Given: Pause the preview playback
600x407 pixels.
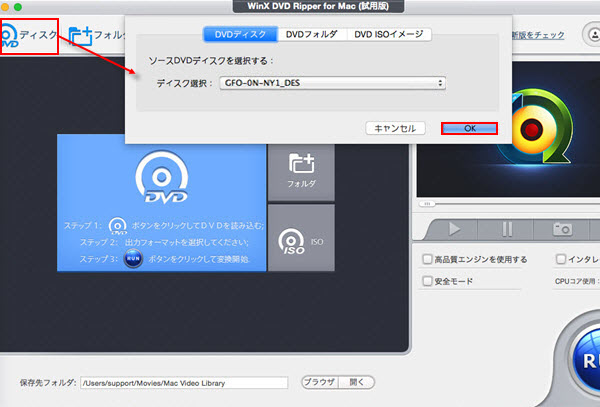Looking at the screenshot, I should coord(507,229).
